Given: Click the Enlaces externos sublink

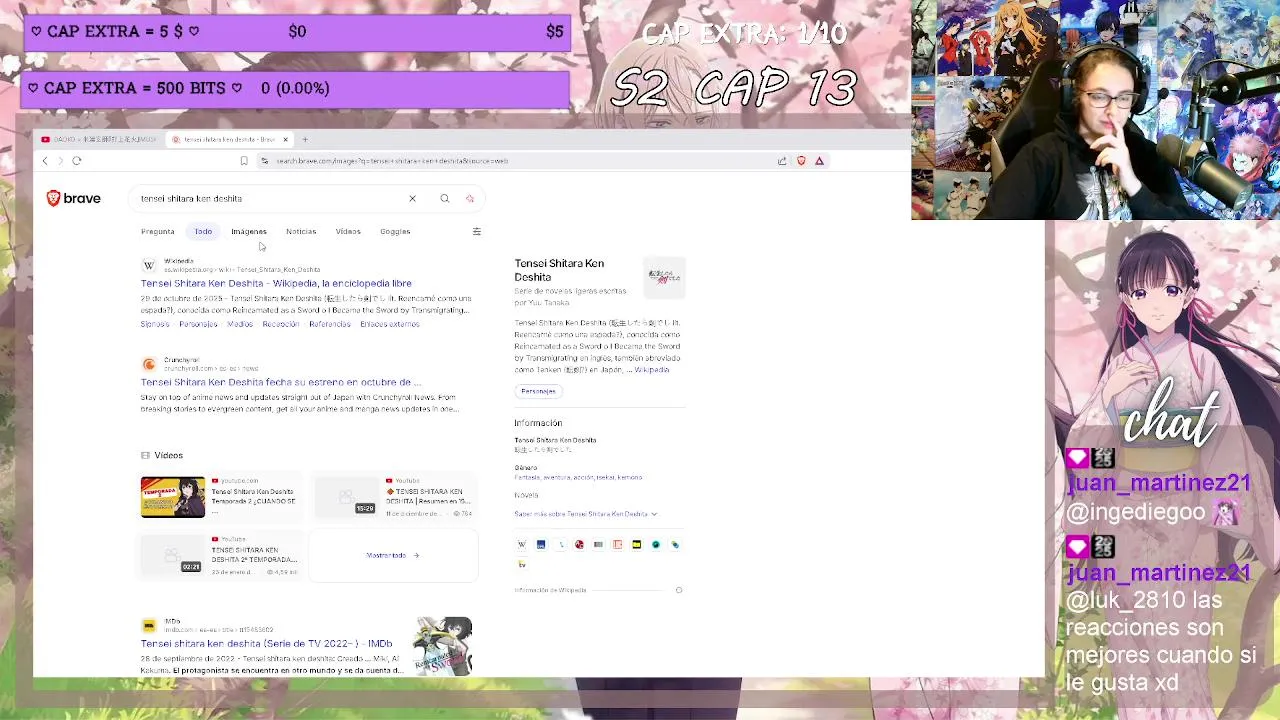Looking at the screenshot, I should click(390, 324).
